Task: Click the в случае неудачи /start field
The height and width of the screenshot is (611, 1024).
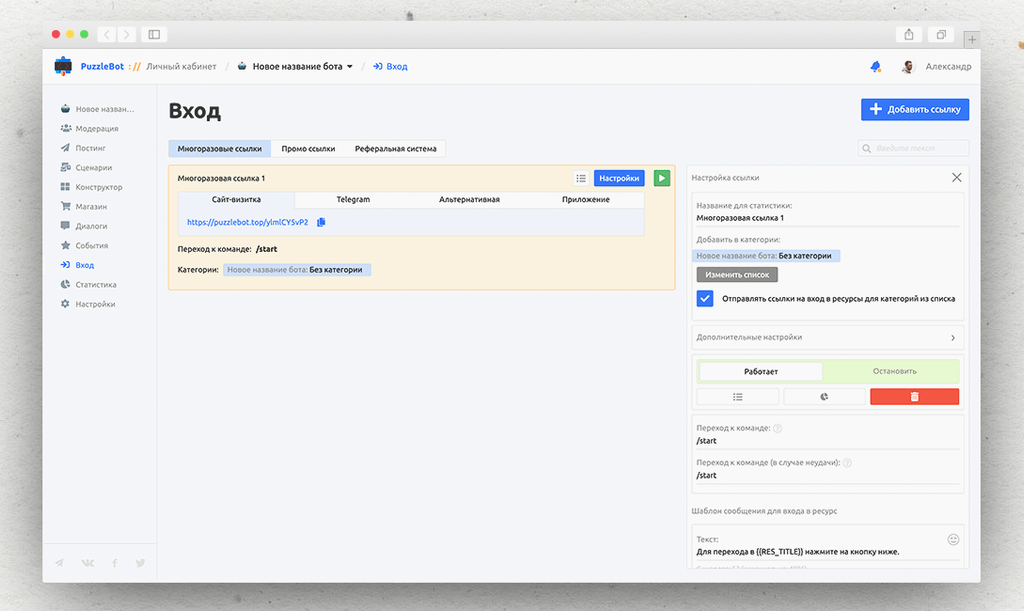Action: (x=827, y=476)
